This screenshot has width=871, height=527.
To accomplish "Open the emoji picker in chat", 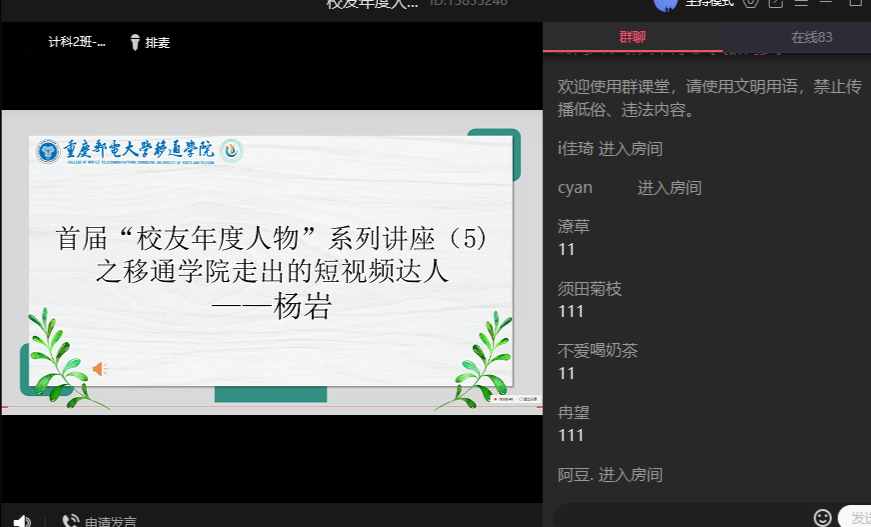I will (x=822, y=517).
